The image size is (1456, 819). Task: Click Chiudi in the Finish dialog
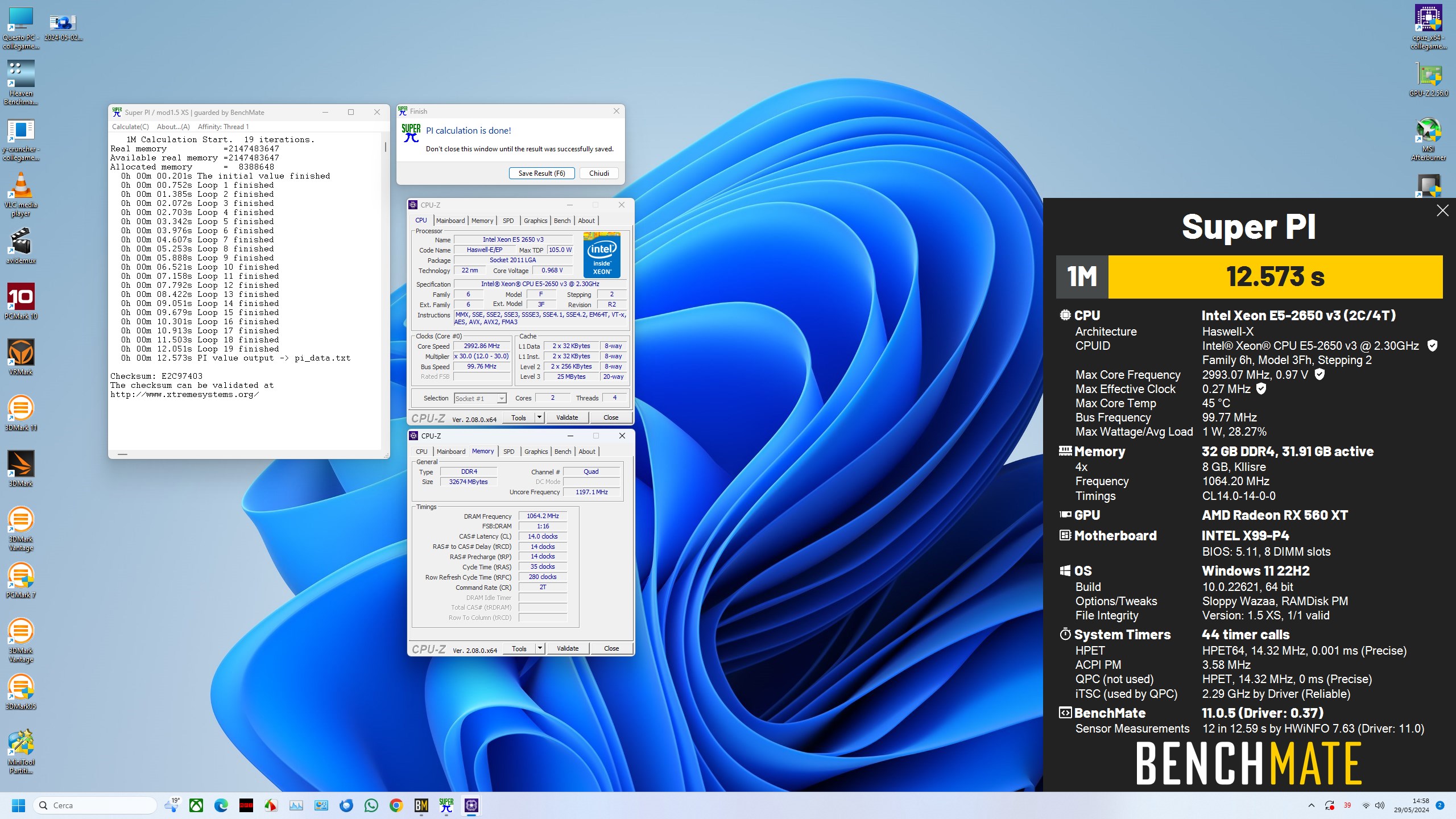tap(599, 173)
